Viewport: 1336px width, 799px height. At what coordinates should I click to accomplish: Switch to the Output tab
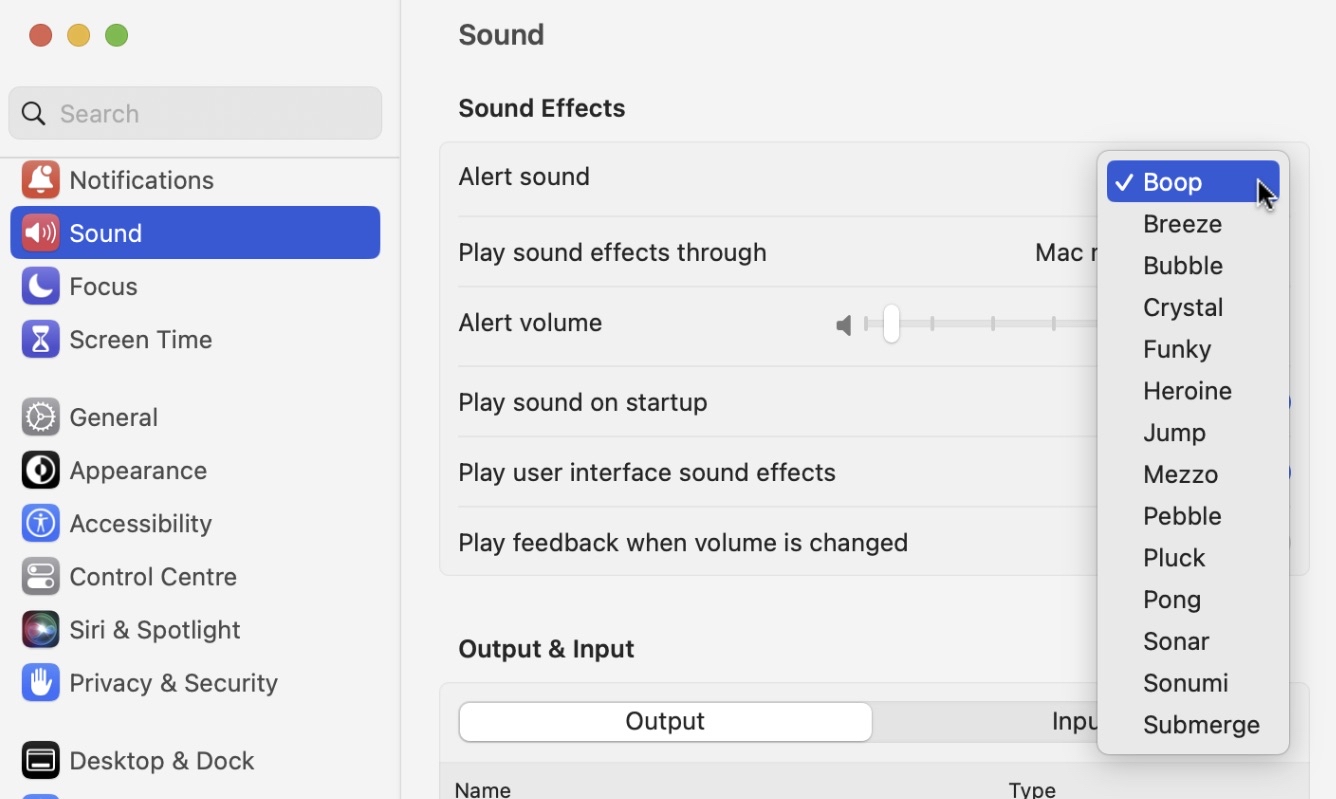[x=665, y=722]
